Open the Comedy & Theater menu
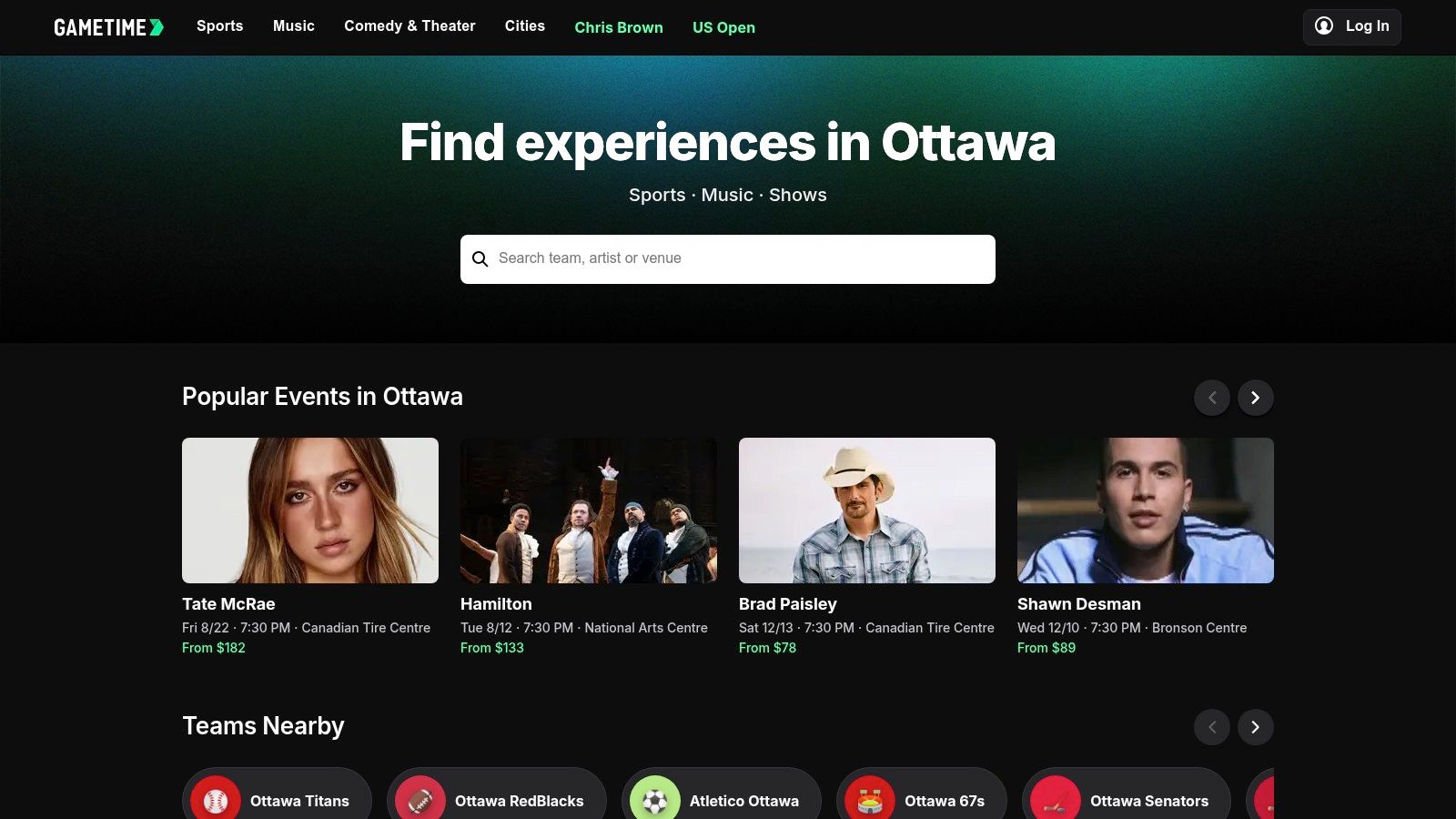Viewport: 1456px width, 819px height. point(409,26)
